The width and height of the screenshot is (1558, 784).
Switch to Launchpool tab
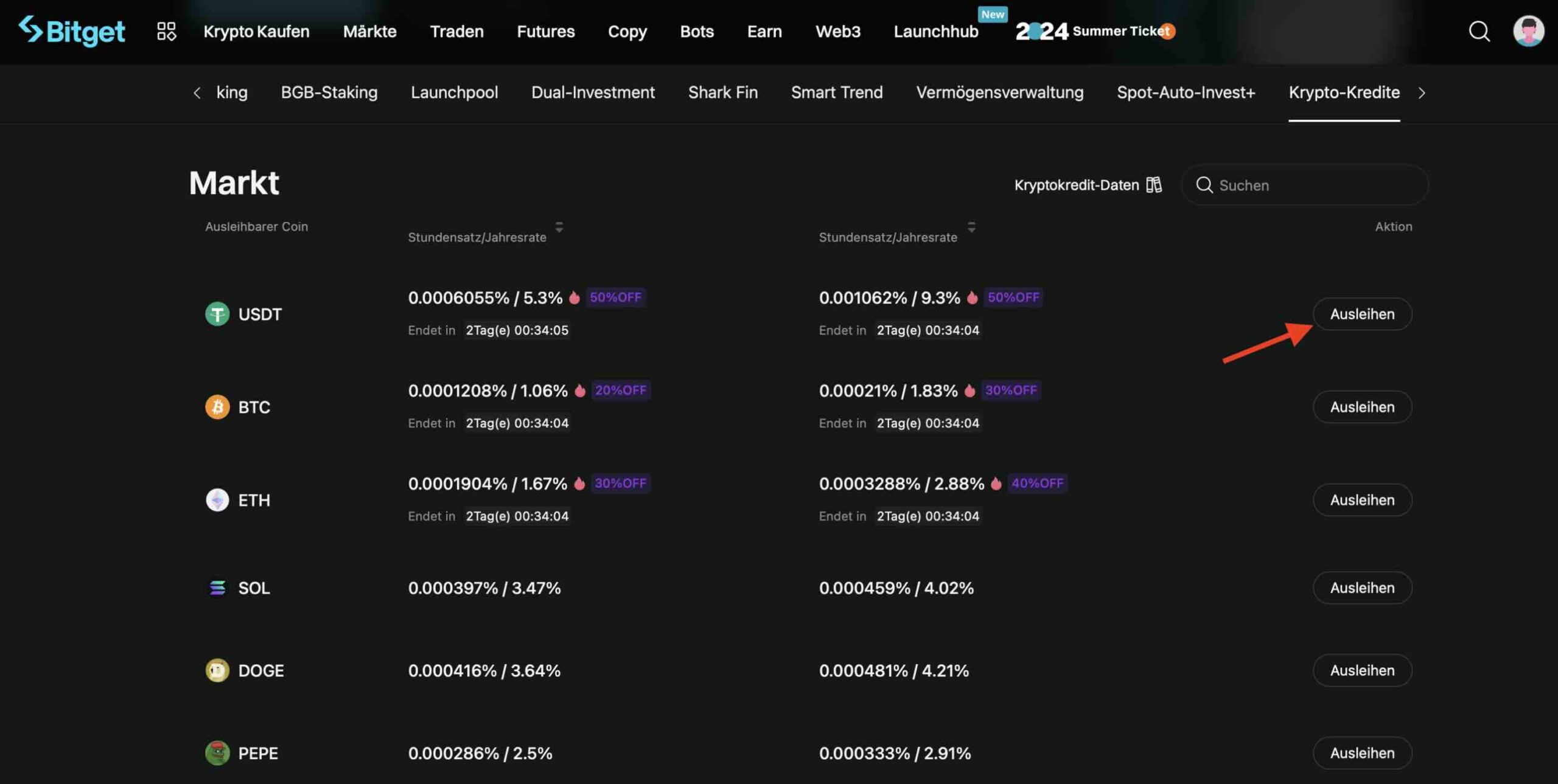tap(454, 92)
